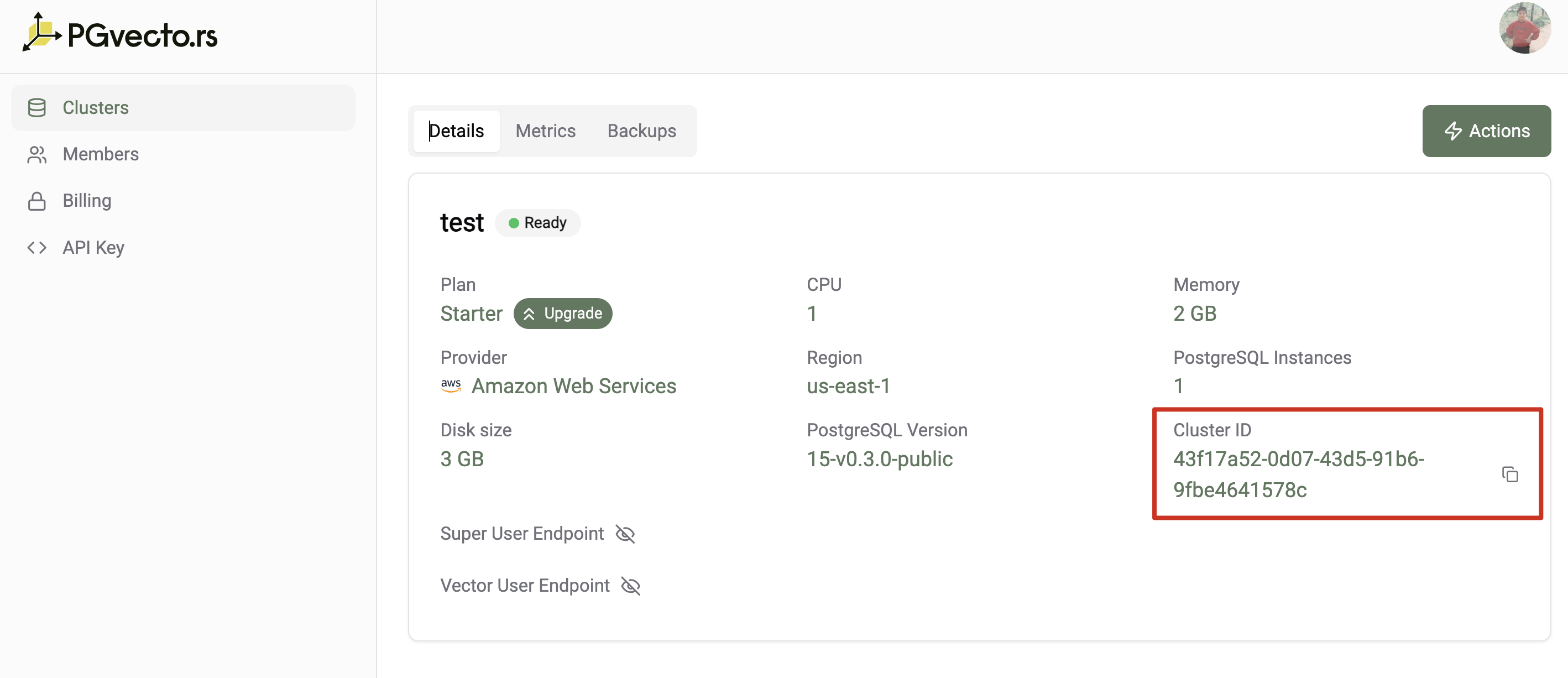The width and height of the screenshot is (1568, 678).
Task: Switch to the Backups tab
Action: pos(641,131)
